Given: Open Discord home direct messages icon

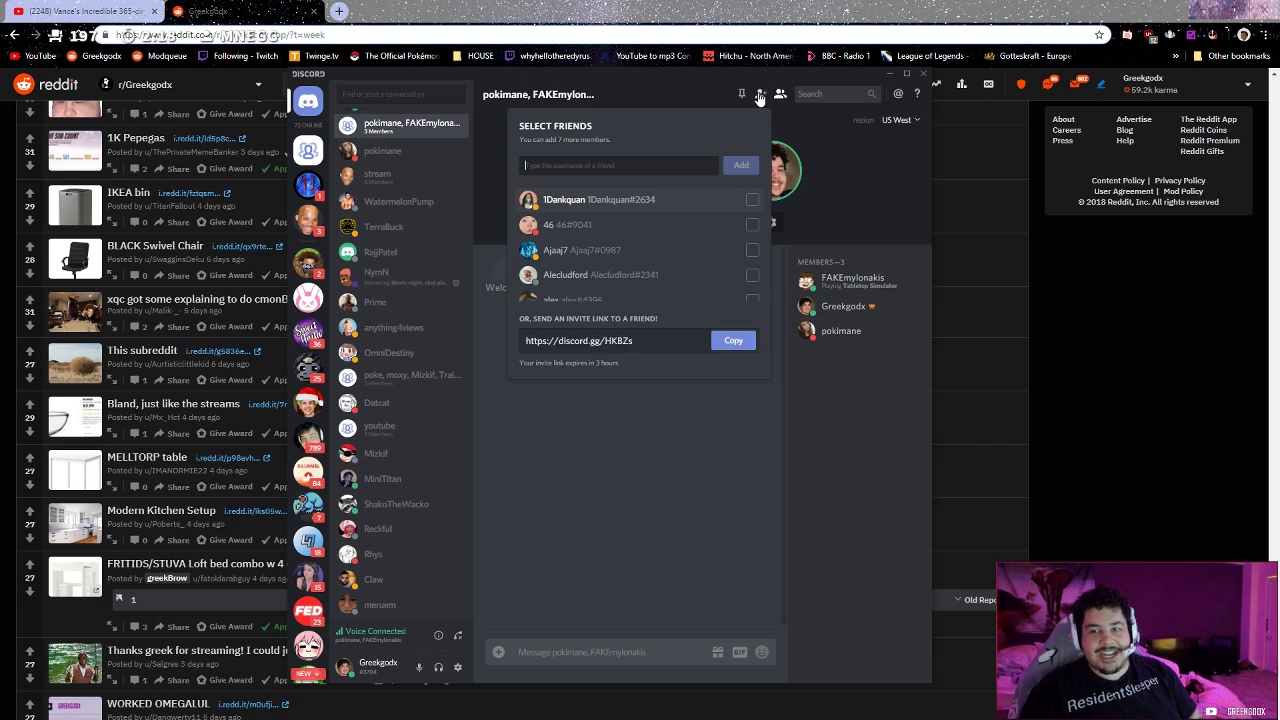Looking at the screenshot, I should coord(308,100).
